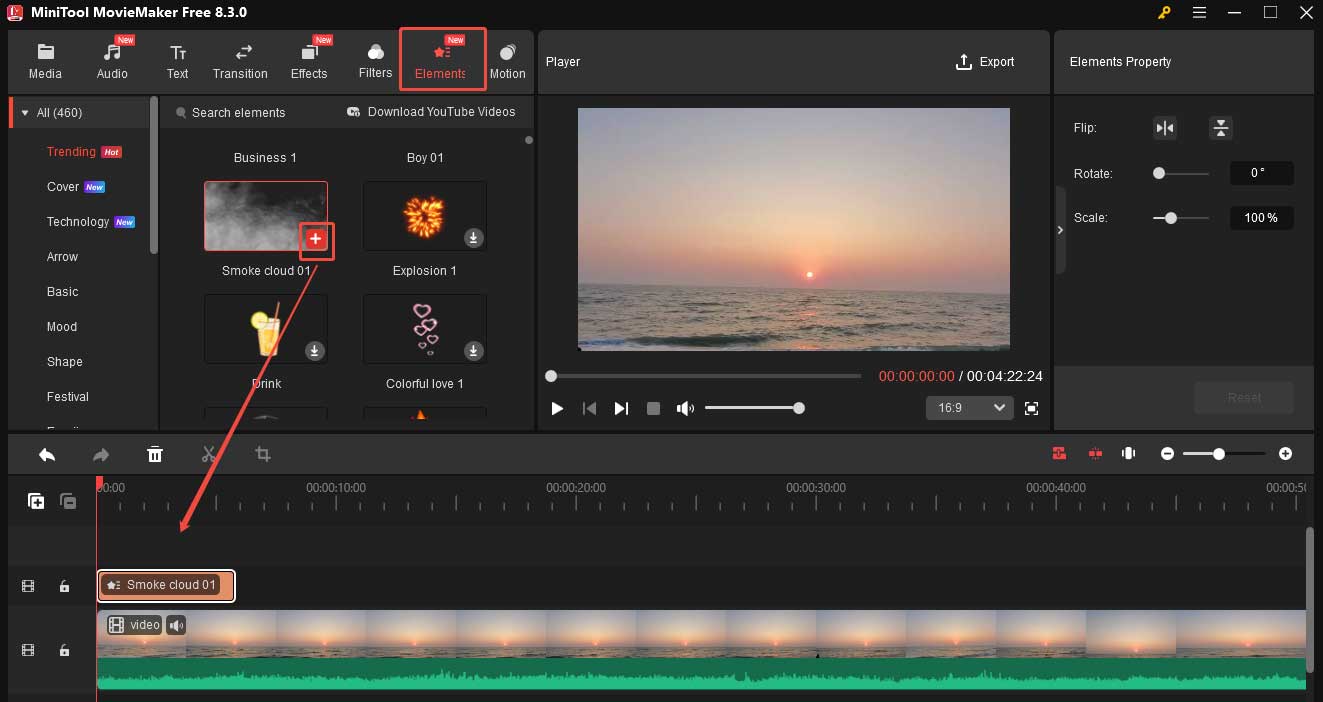Switch to the Filters tab

click(375, 61)
